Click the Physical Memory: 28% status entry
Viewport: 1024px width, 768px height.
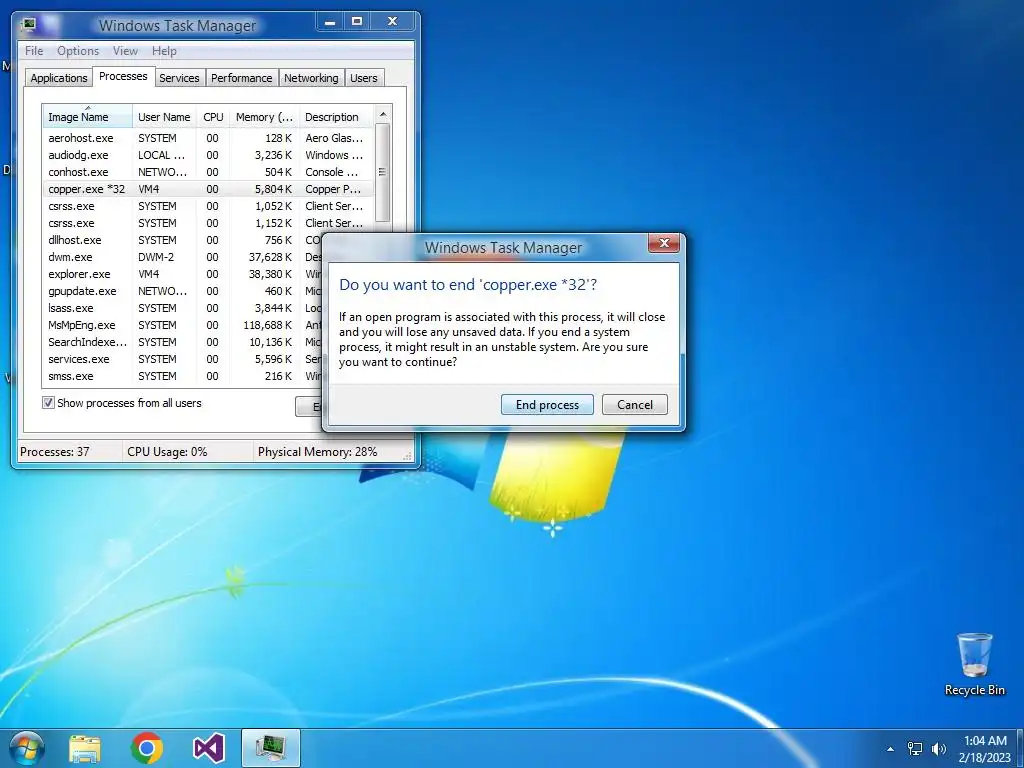point(317,451)
